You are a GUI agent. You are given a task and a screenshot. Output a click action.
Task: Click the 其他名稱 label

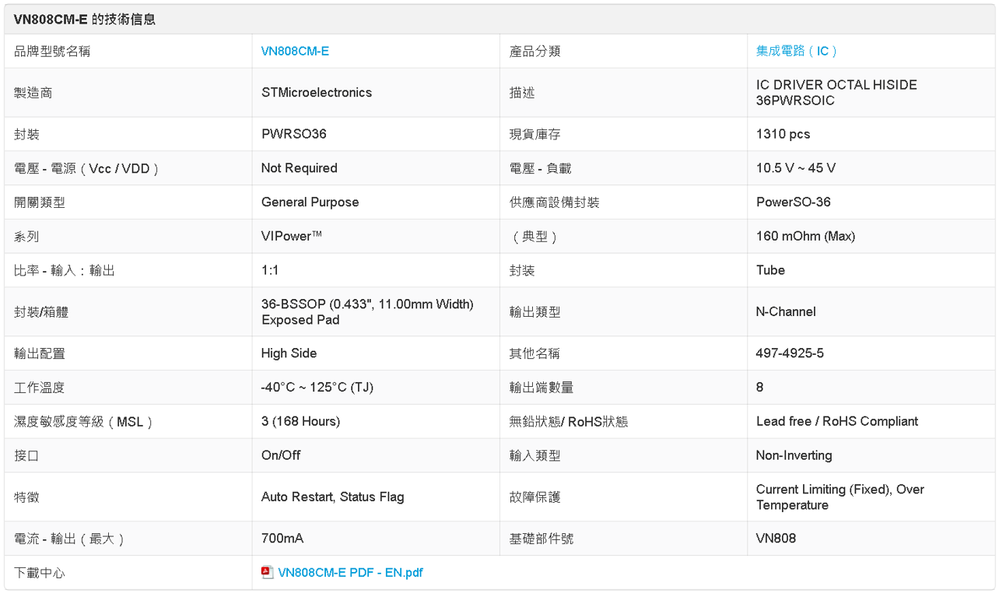pos(535,353)
